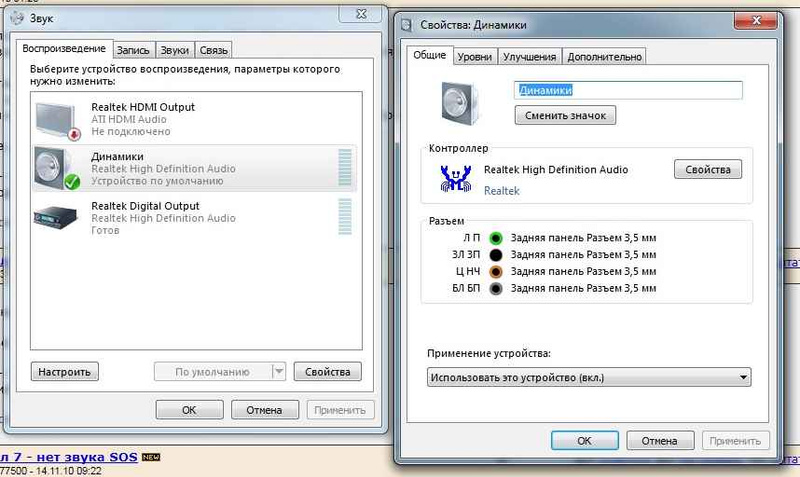Click the Динамики speaker icon in device list

tap(57, 168)
